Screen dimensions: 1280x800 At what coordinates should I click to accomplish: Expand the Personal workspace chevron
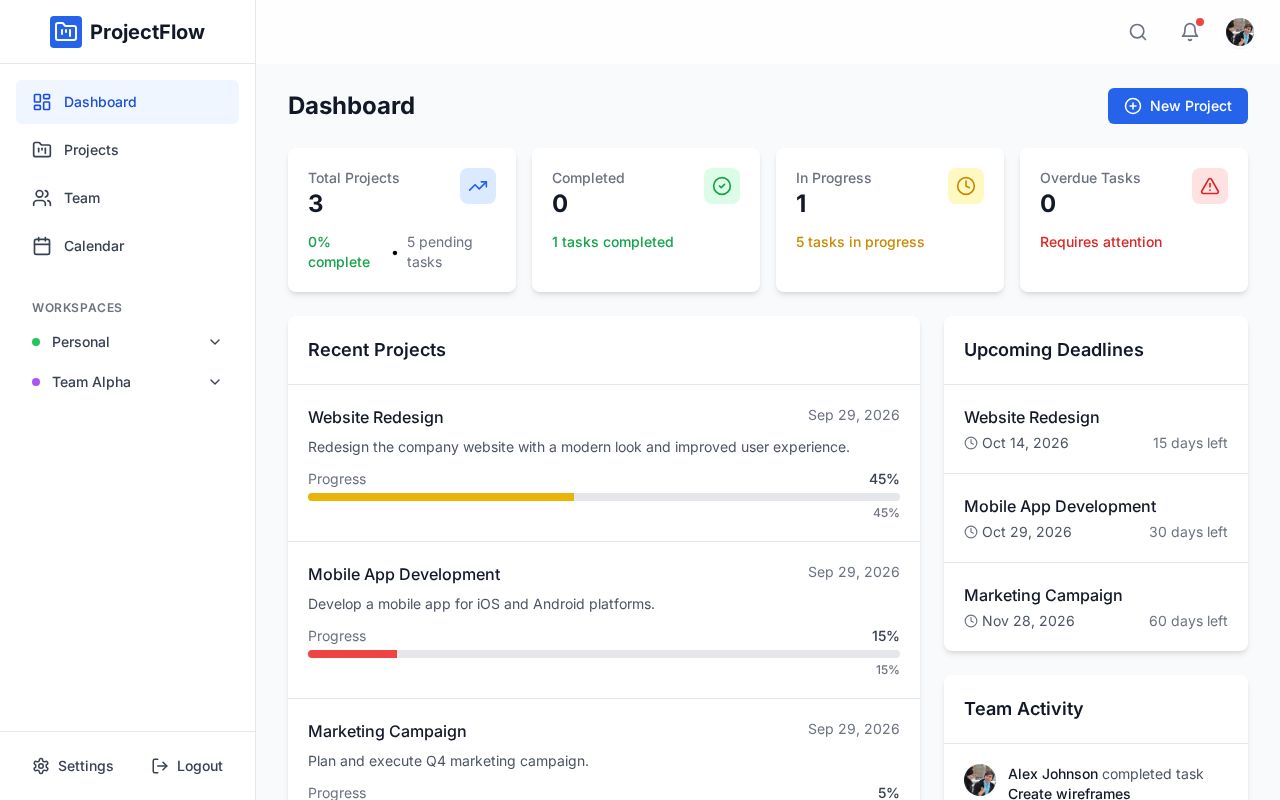click(215, 342)
